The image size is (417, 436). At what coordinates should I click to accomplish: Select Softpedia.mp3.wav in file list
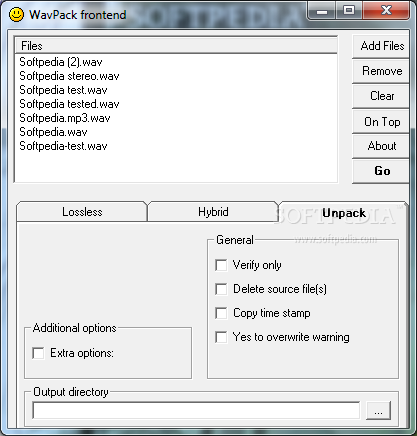tap(65, 118)
